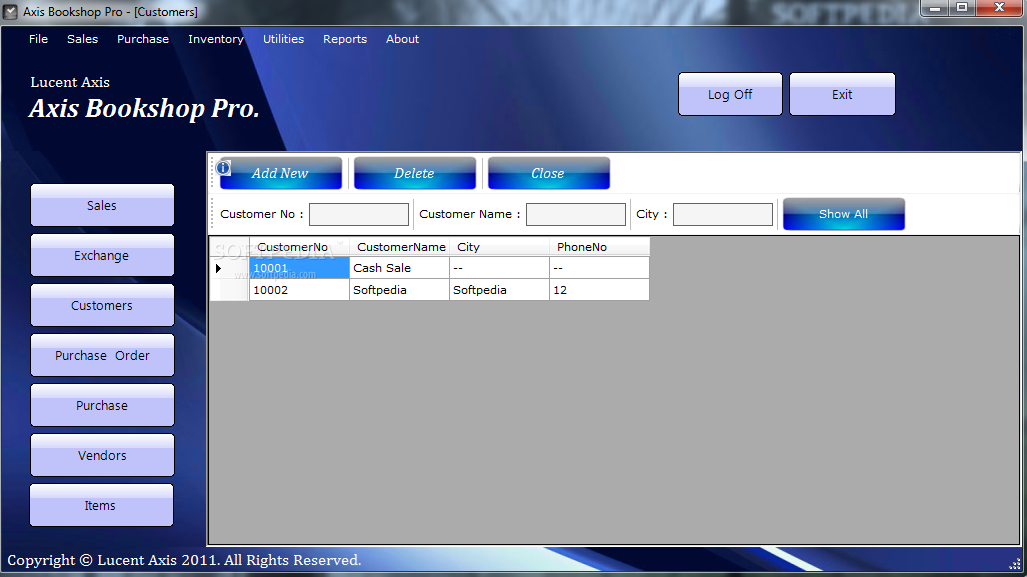Close the Customers panel
This screenshot has height=577, width=1027.
pyautogui.click(x=548, y=173)
